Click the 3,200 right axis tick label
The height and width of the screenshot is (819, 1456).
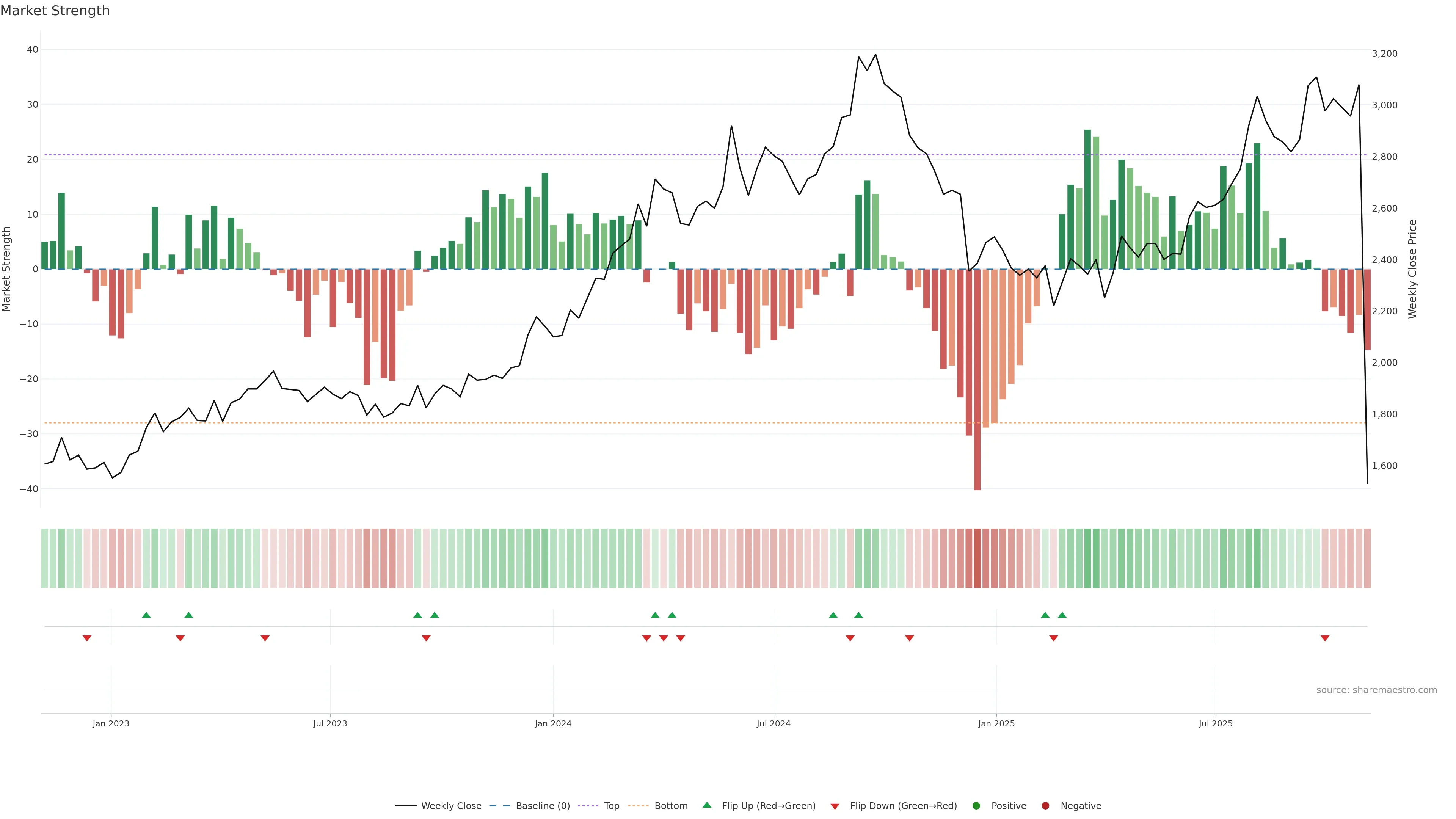click(x=1384, y=54)
